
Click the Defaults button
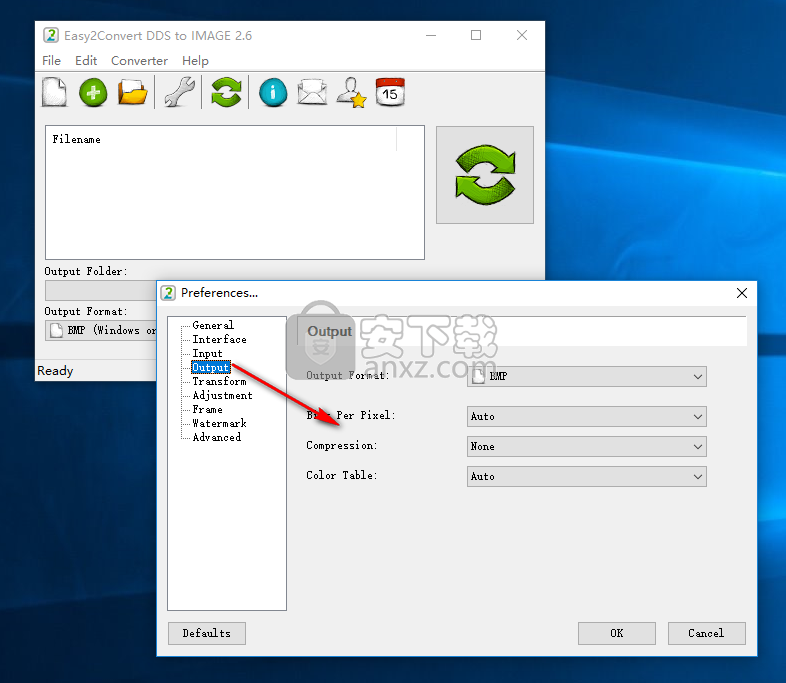click(207, 633)
